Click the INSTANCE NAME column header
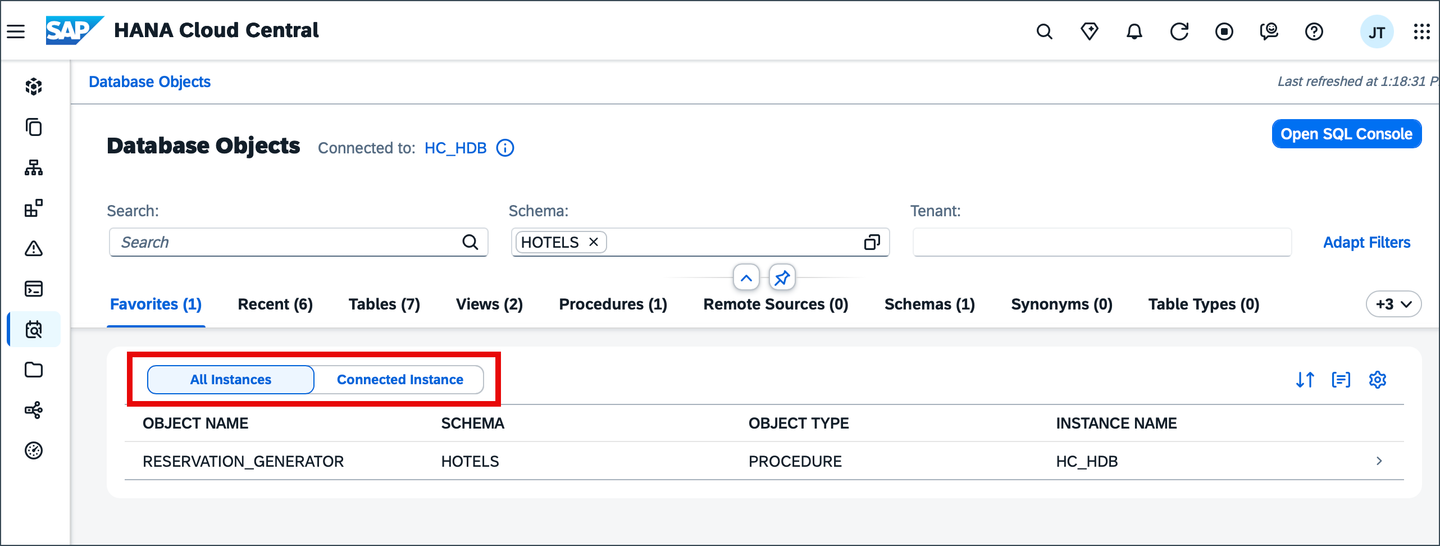This screenshot has width=1440, height=546. tap(1116, 423)
